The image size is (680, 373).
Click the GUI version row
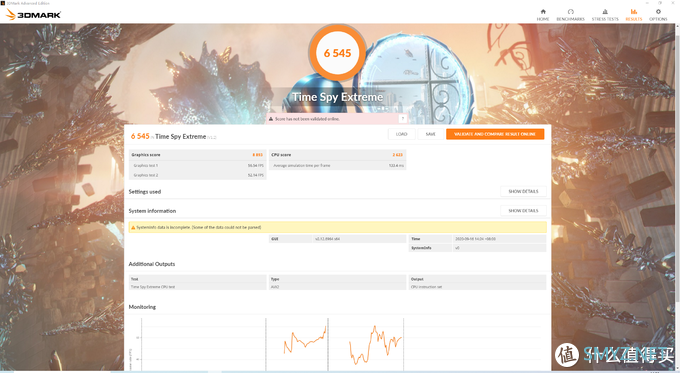click(x=337, y=239)
